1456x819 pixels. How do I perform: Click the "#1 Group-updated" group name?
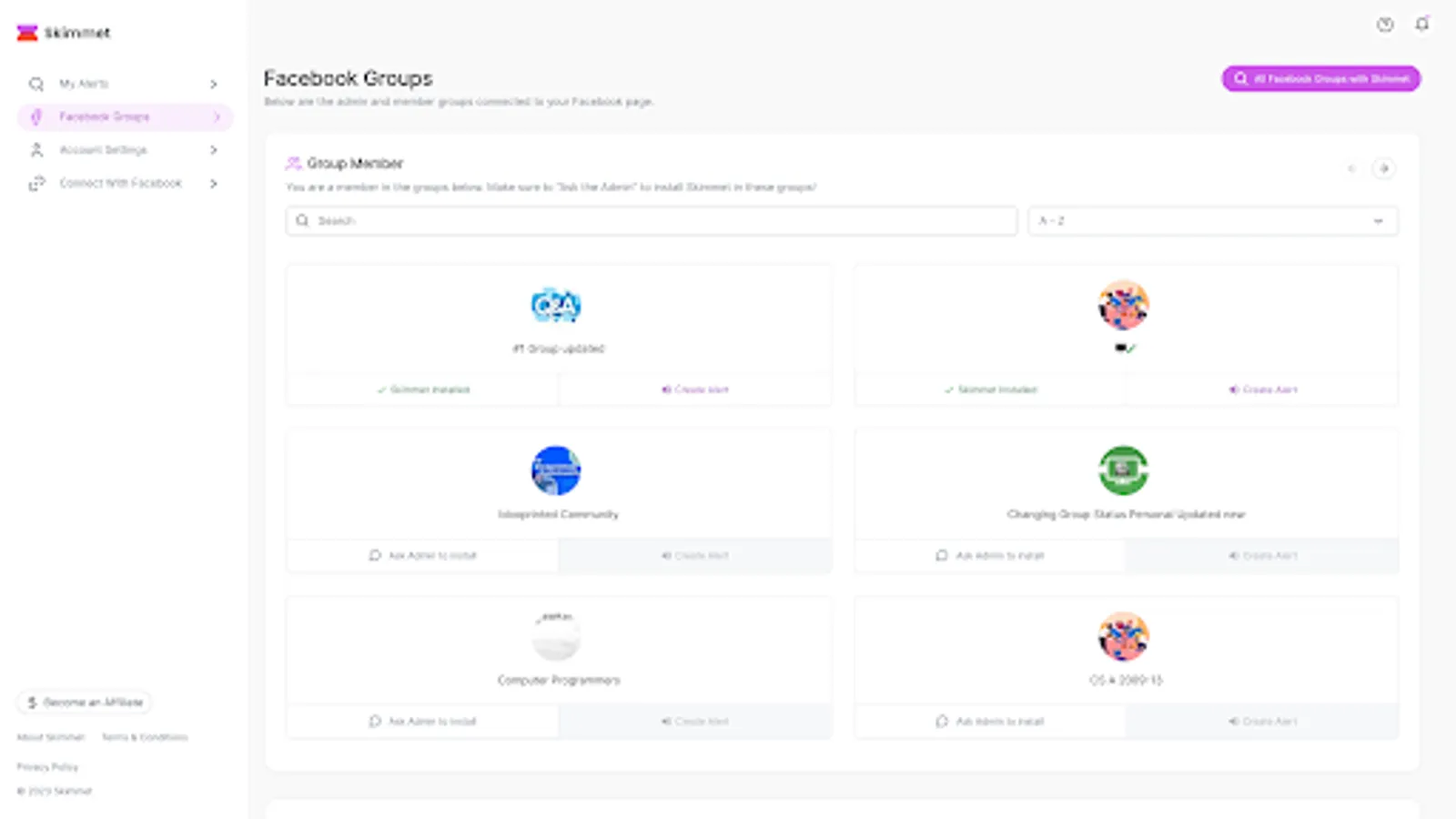pyautogui.click(x=559, y=349)
